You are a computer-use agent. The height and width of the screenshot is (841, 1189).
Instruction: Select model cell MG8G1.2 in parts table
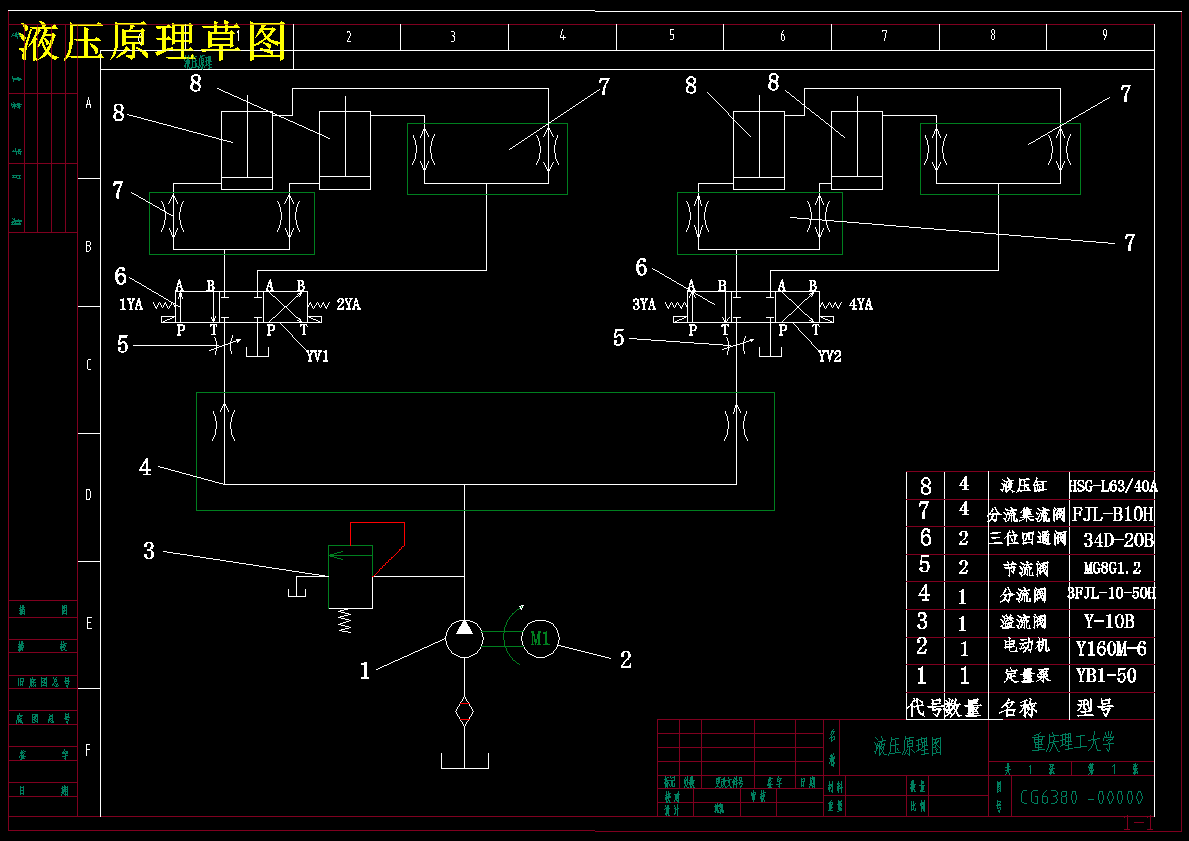pyautogui.click(x=1112, y=568)
